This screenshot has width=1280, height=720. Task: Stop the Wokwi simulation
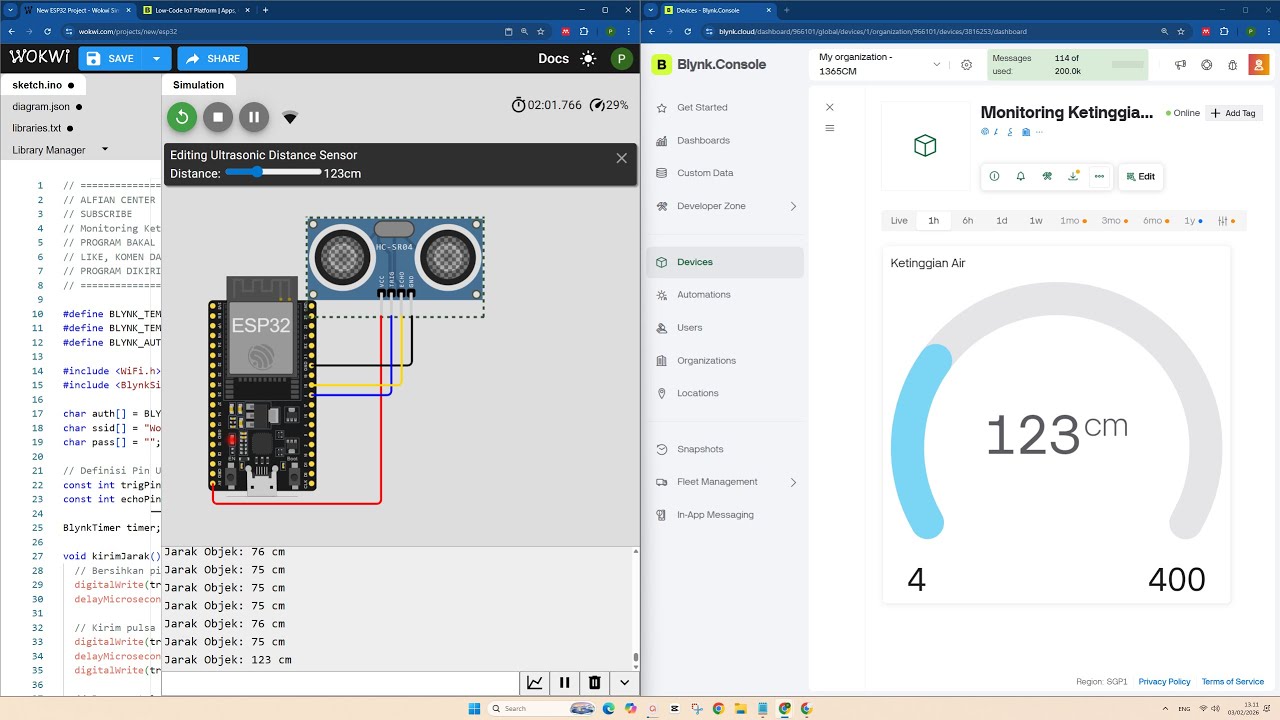[x=218, y=117]
